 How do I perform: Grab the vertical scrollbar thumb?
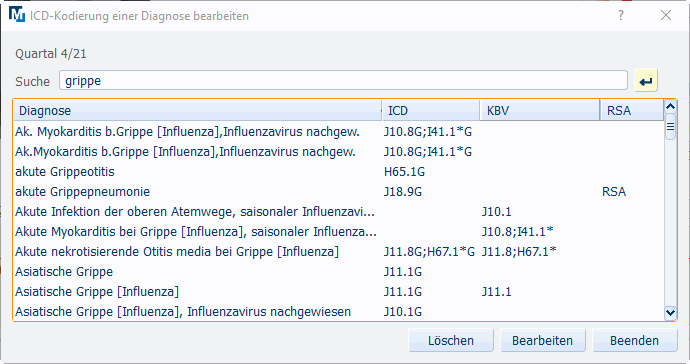point(670,127)
